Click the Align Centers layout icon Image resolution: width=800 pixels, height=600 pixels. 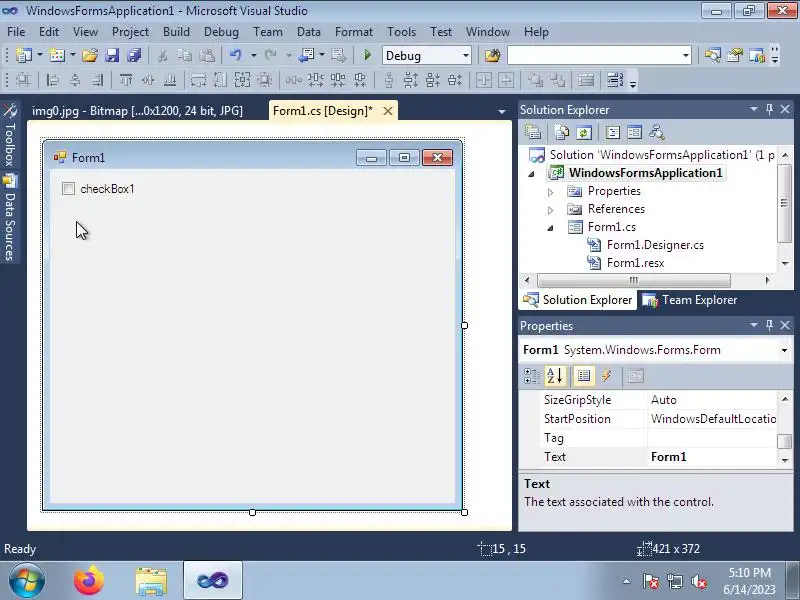click(x=75, y=80)
